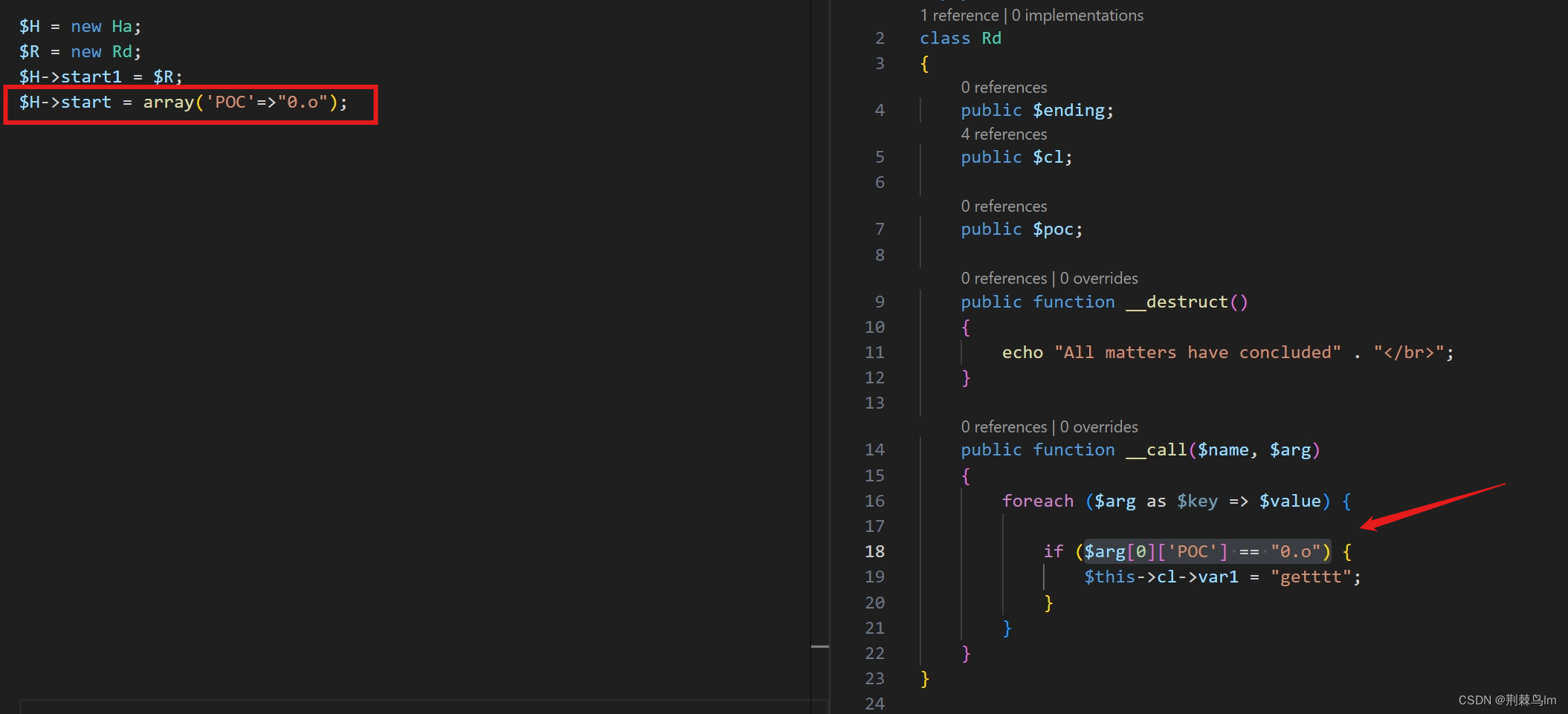Screen dimensions: 1568x714
Task: Click '0 overrides' lens above __destruct function
Action: point(1099,278)
